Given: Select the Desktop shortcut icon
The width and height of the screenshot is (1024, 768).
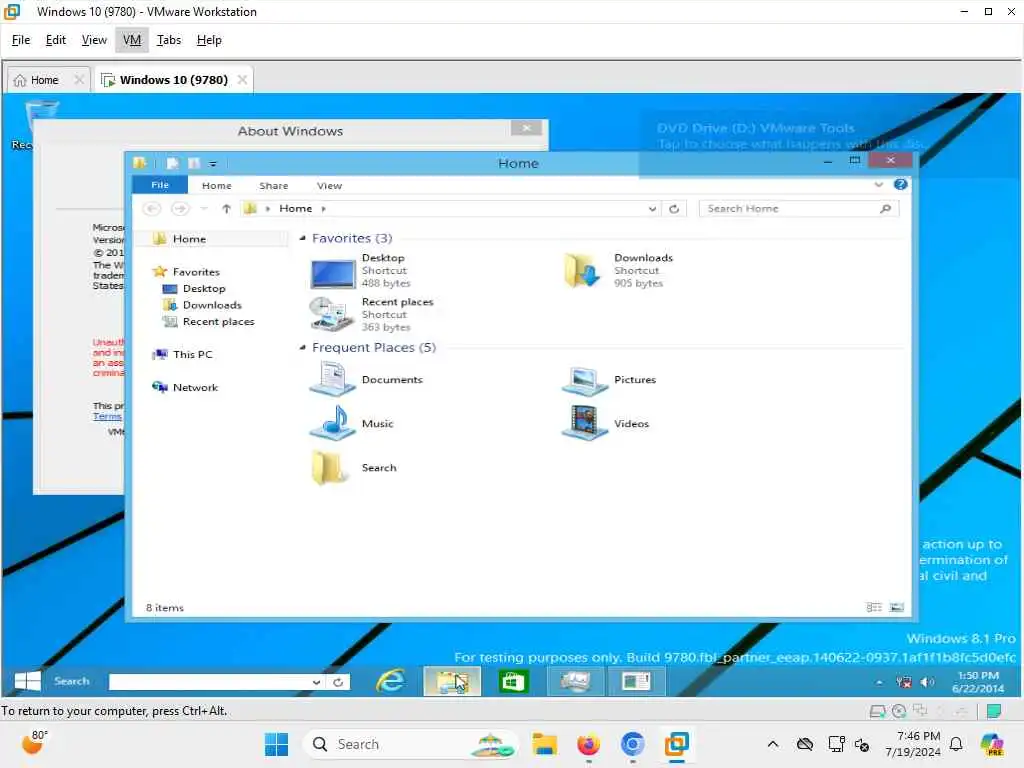Looking at the screenshot, I should click(x=332, y=272).
